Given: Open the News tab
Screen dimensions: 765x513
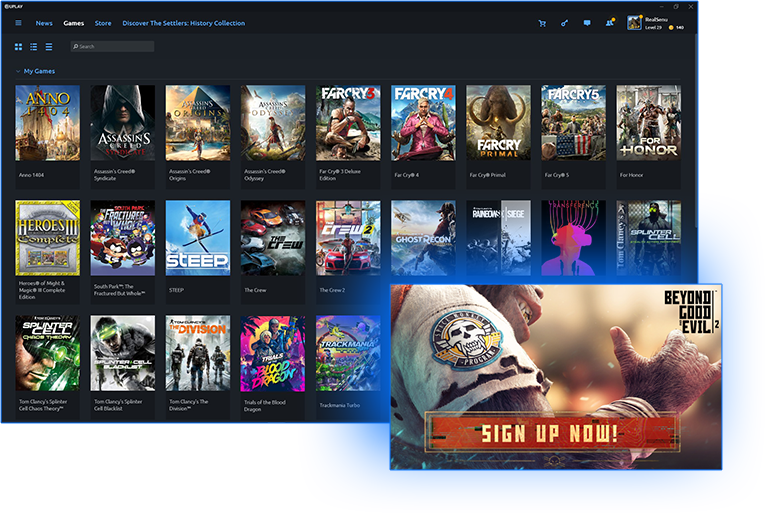Looking at the screenshot, I should (44, 23).
